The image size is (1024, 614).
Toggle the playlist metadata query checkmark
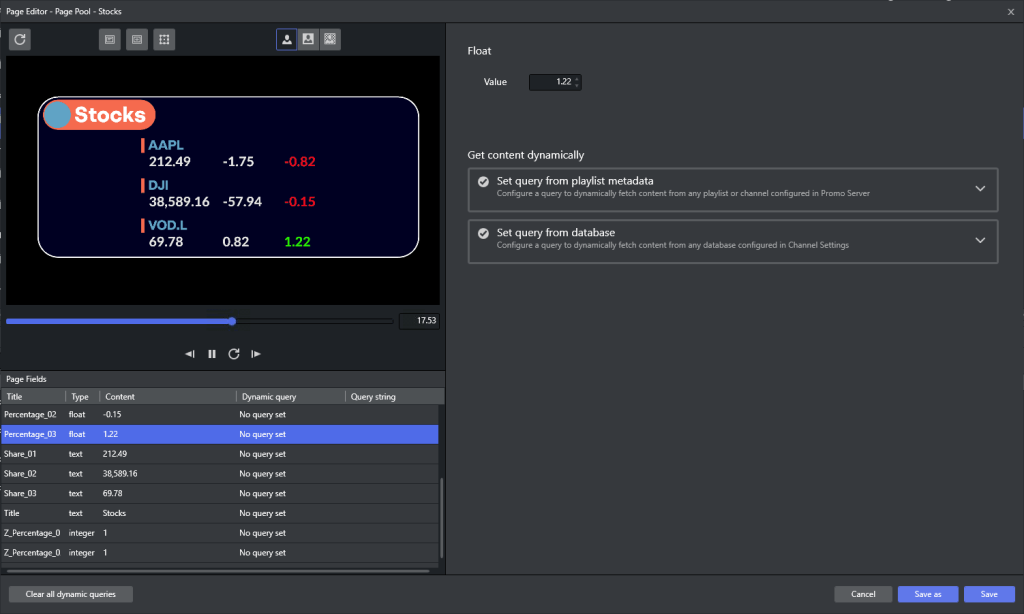pyautogui.click(x=483, y=181)
